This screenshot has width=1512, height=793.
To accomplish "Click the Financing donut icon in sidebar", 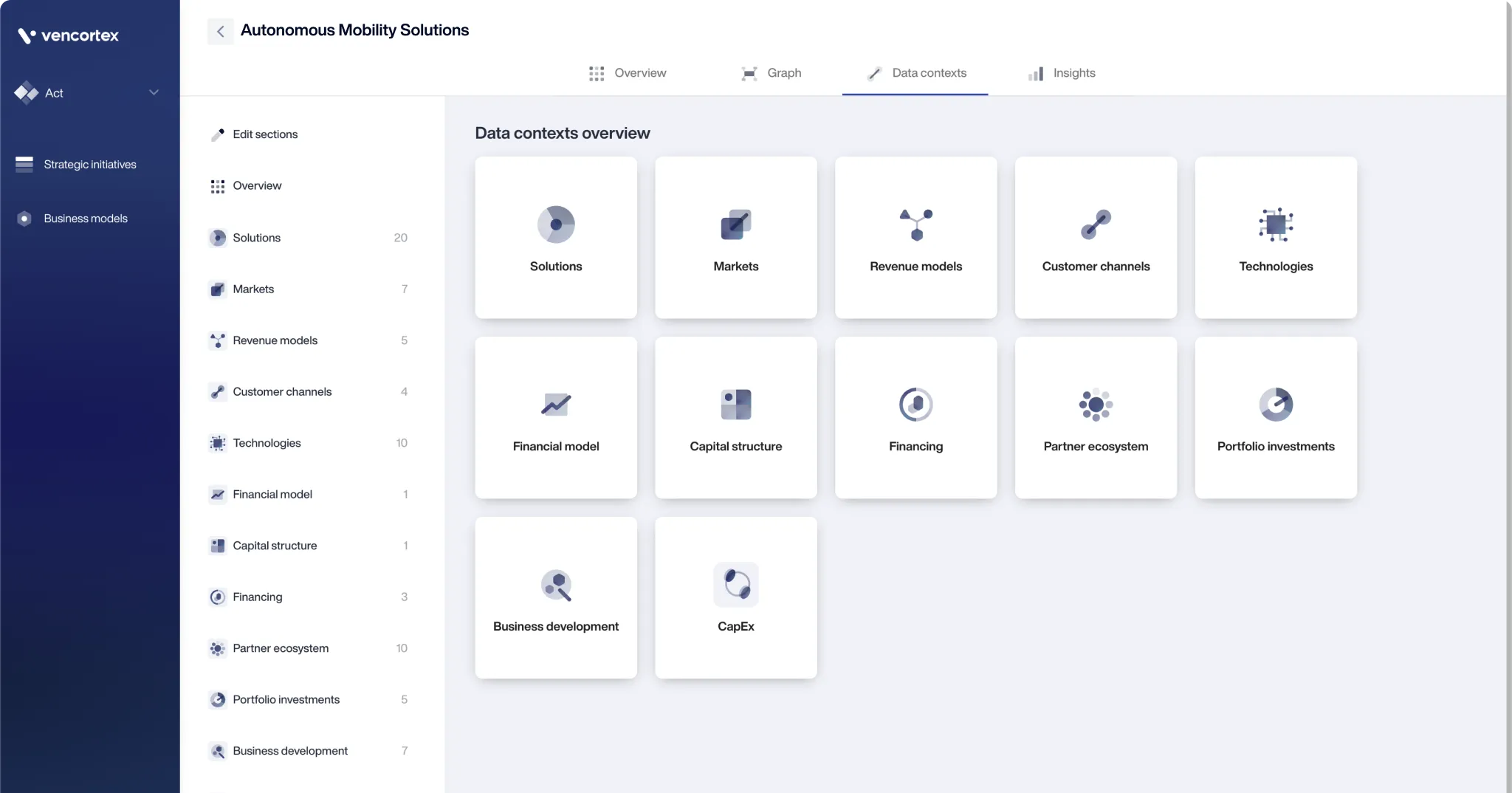I will click(x=217, y=597).
